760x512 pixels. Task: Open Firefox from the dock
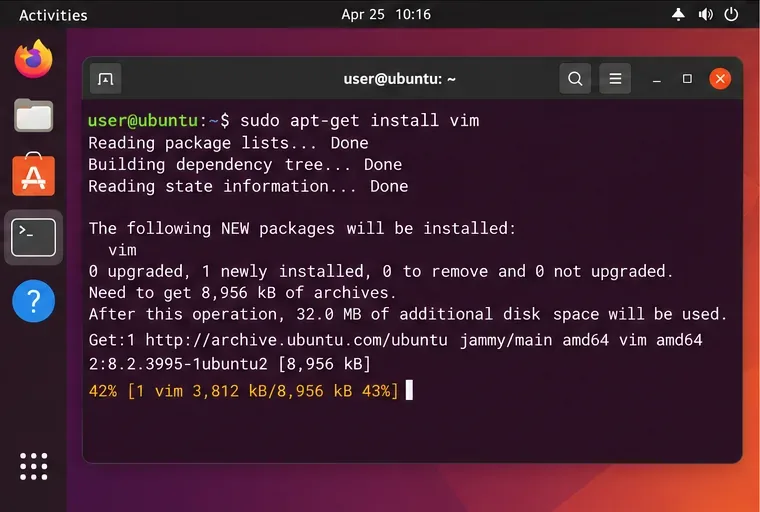33,59
